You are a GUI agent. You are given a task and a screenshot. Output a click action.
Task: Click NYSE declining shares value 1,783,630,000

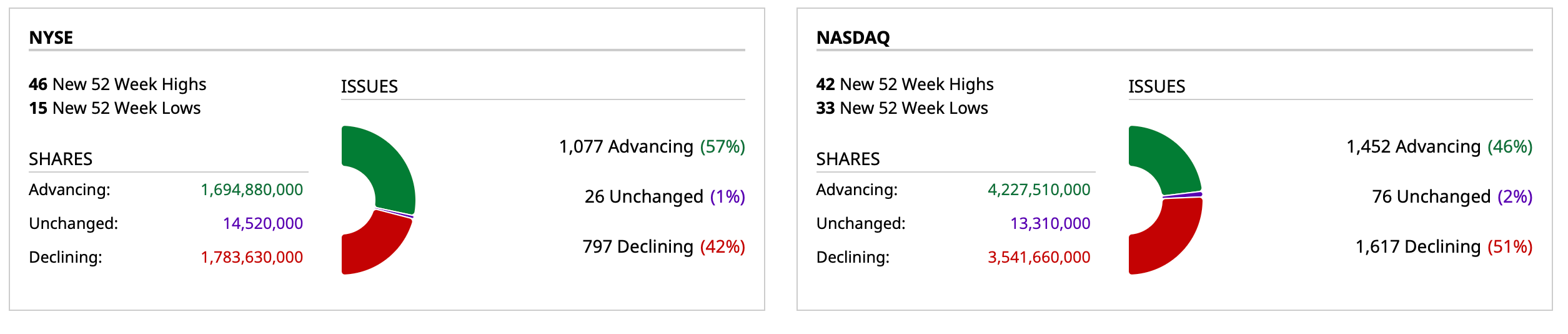252,257
